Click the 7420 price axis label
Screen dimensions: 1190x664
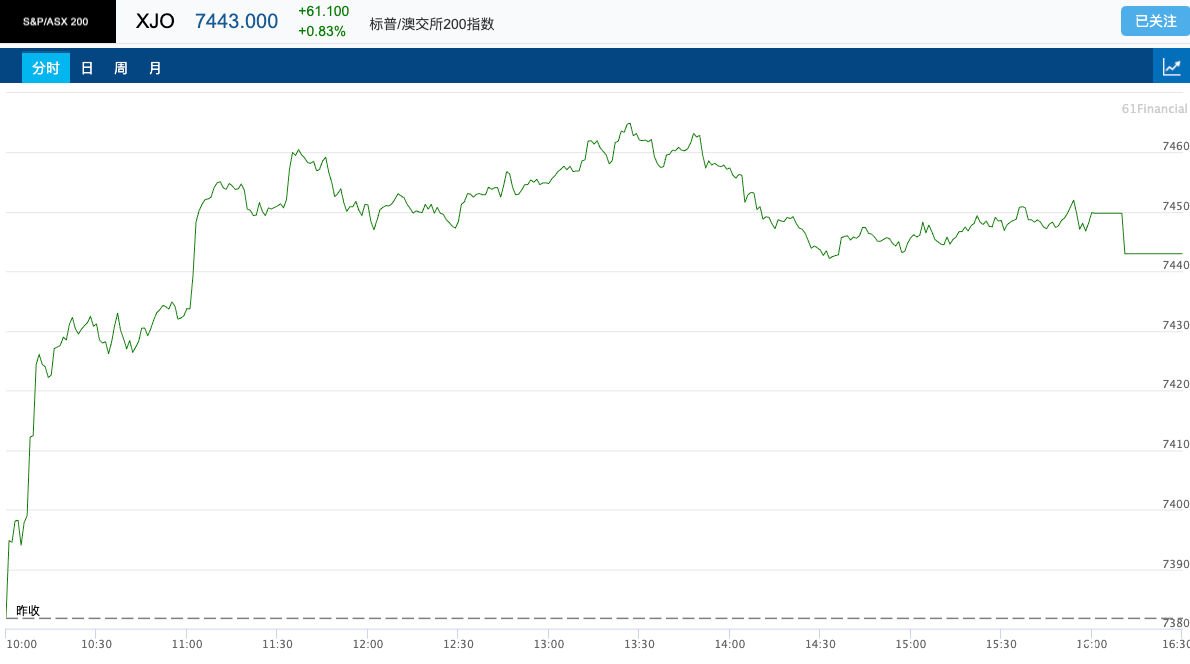(1176, 384)
